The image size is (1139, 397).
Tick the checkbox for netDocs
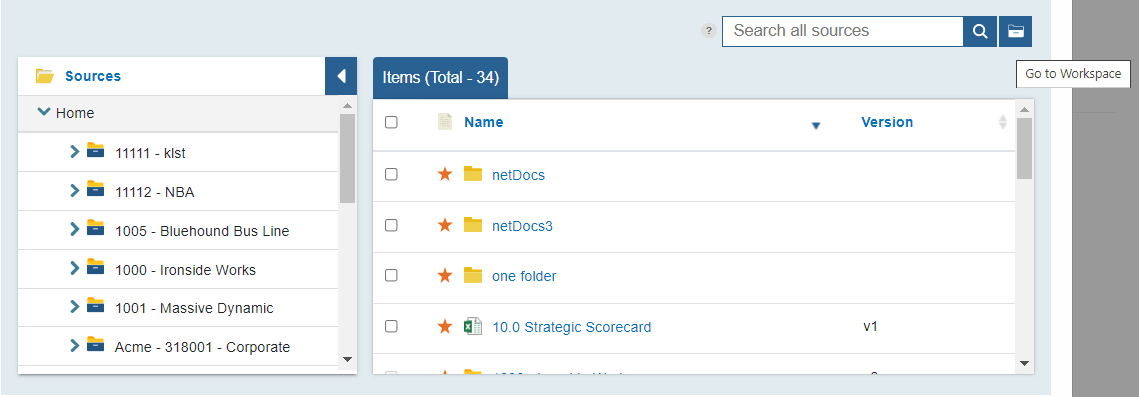pos(391,174)
